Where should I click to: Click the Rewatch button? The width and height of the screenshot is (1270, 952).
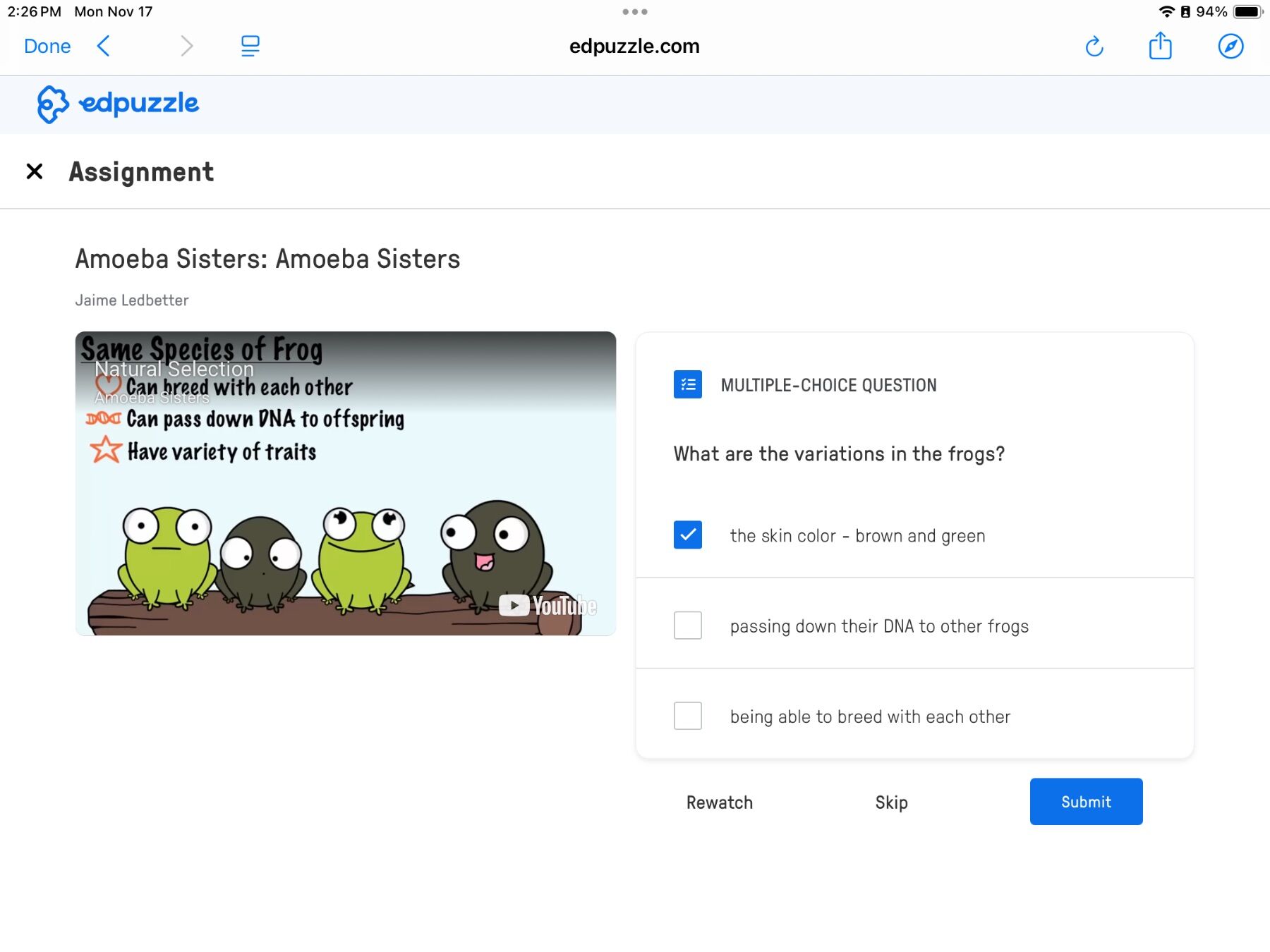tap(720, 803)
